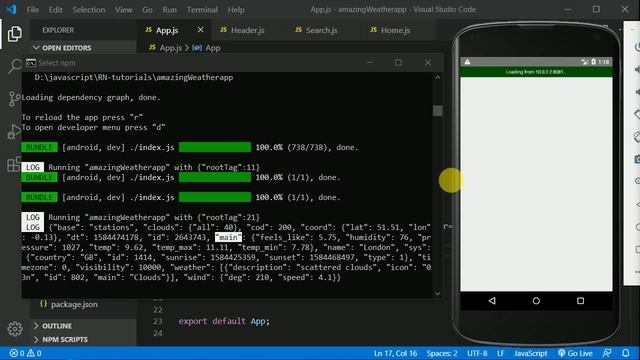Image resolution: width=640 pixels, height=360 pixels.
Task: Click the VS Code logo icon
Action: pyautogui.click(x=11, y=9)
